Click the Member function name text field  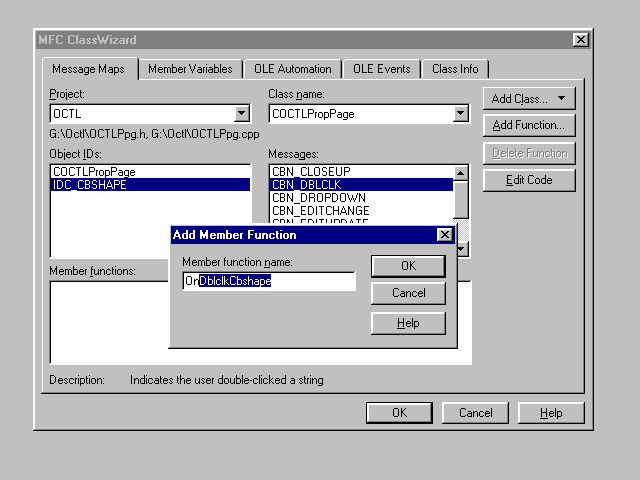click(x=269, y=281)
